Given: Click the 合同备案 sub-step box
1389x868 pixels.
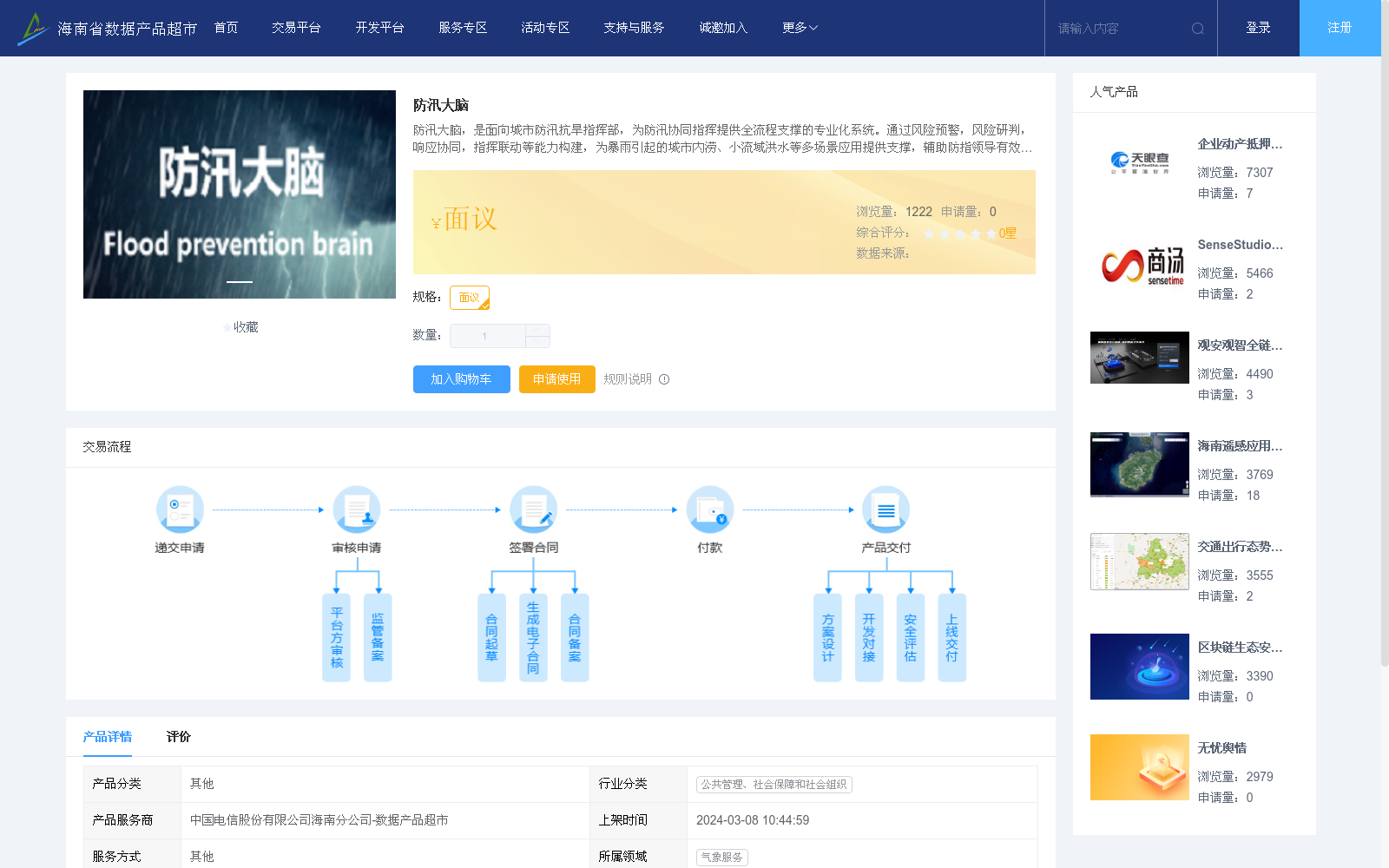Looking at the screenshot, I should click(575, 638).
